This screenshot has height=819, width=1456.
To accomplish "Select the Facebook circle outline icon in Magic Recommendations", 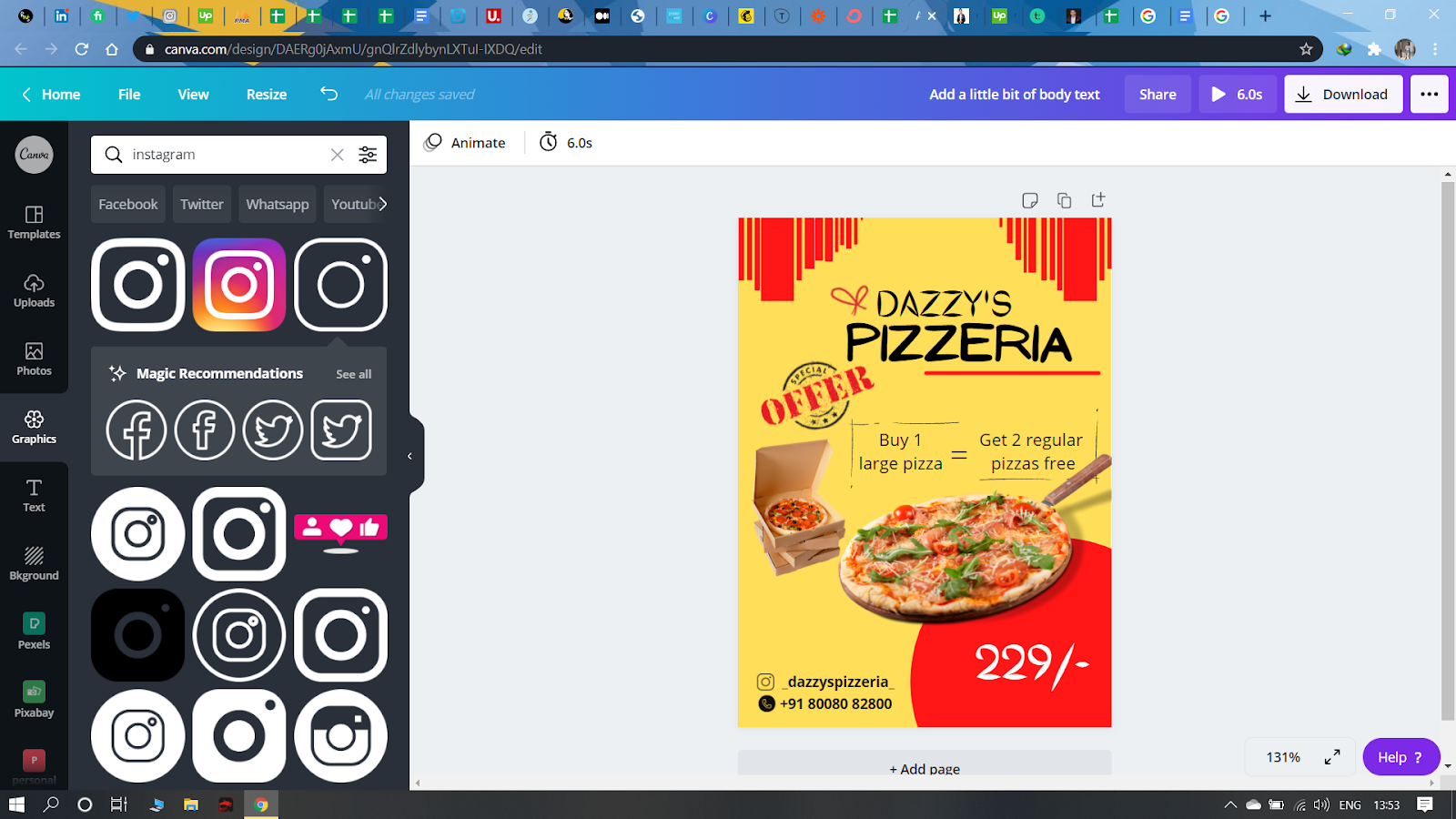I will pos(136,430).
